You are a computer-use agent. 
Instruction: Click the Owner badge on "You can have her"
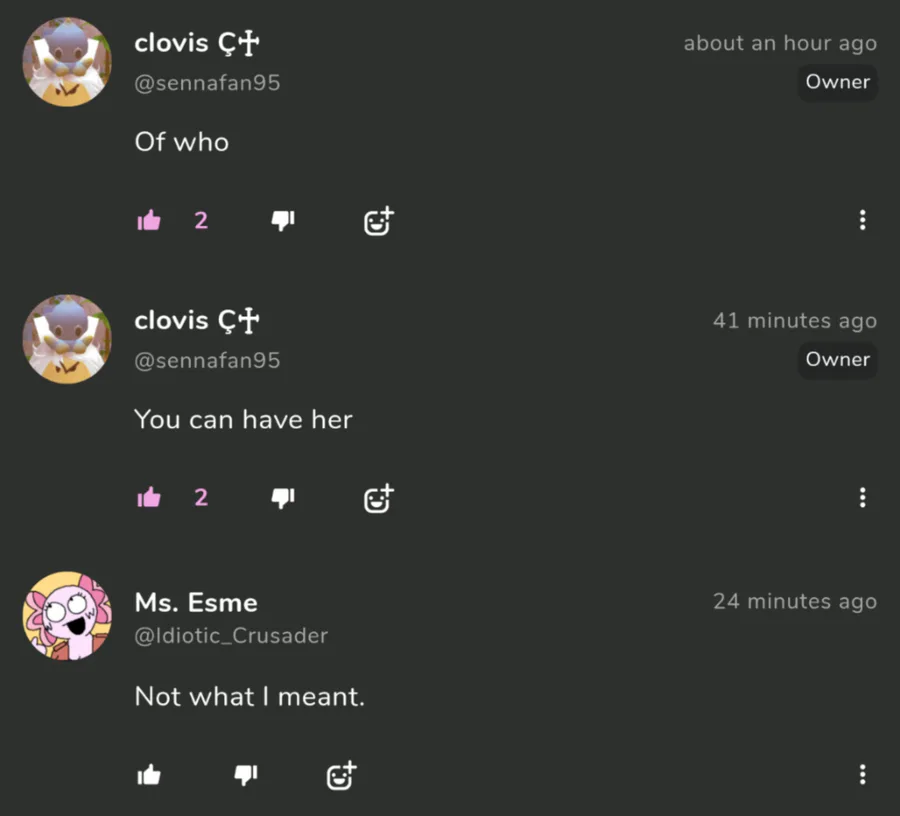pos(837,359)
